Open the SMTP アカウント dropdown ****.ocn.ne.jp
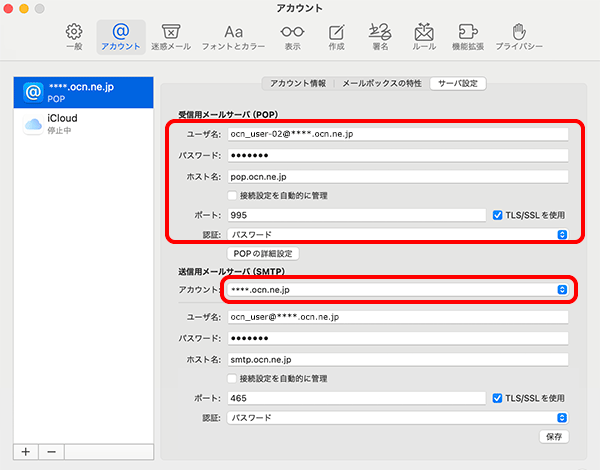The height and width of the screenshot is (470, 600). 398,290
